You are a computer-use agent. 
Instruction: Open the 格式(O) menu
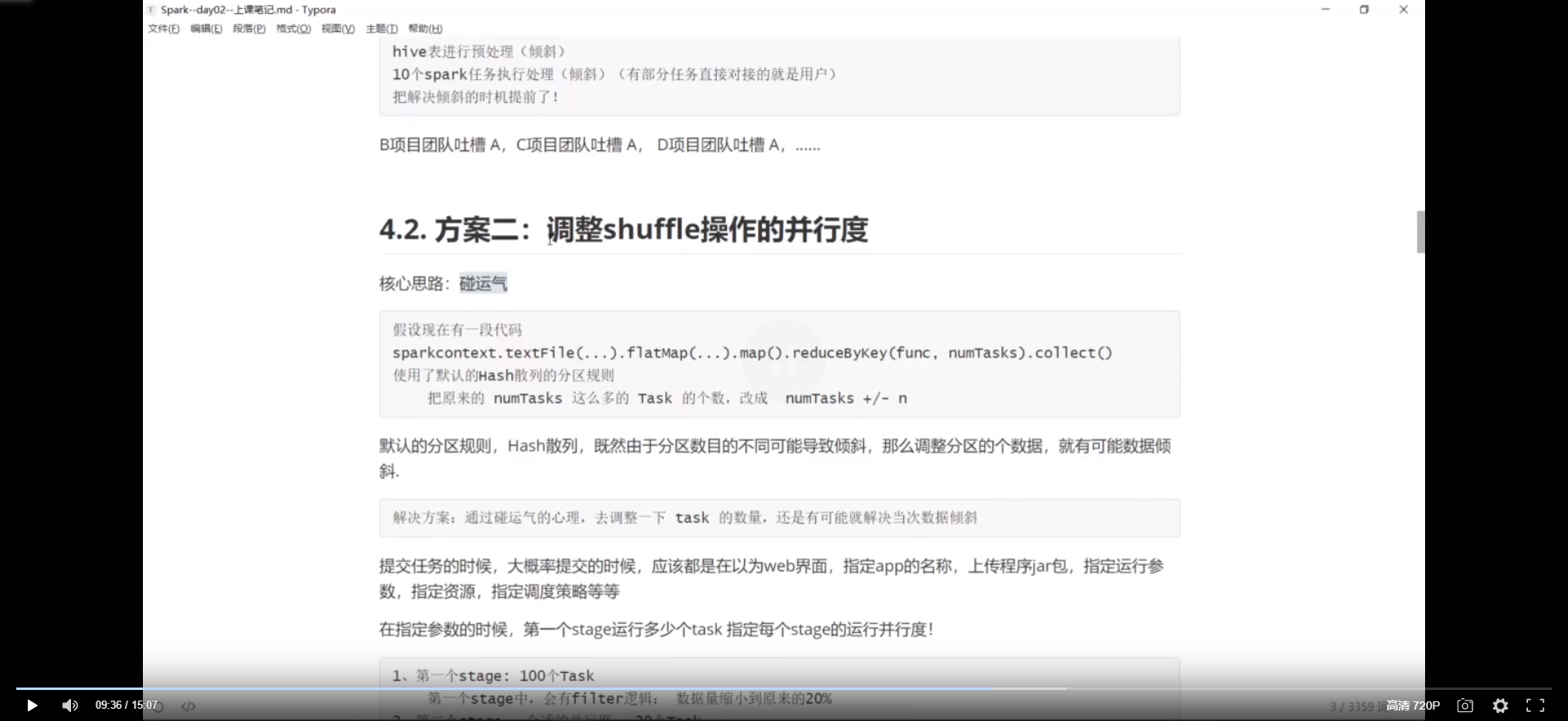[x=293, y=29]
